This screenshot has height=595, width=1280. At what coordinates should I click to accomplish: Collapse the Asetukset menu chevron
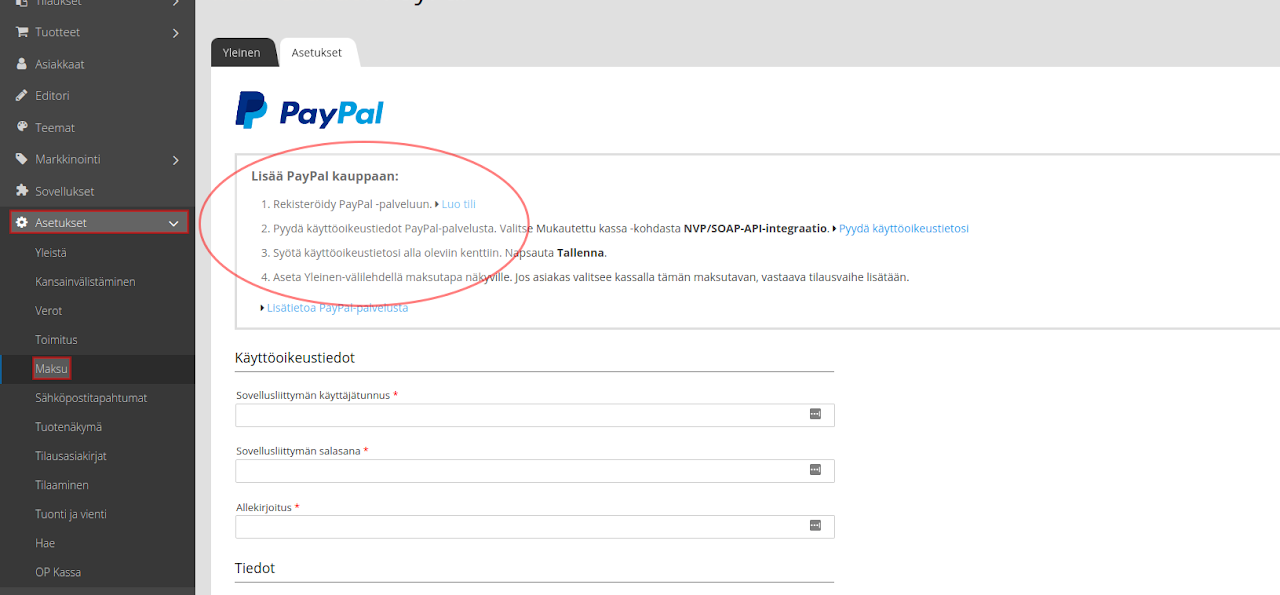point(174,223)
